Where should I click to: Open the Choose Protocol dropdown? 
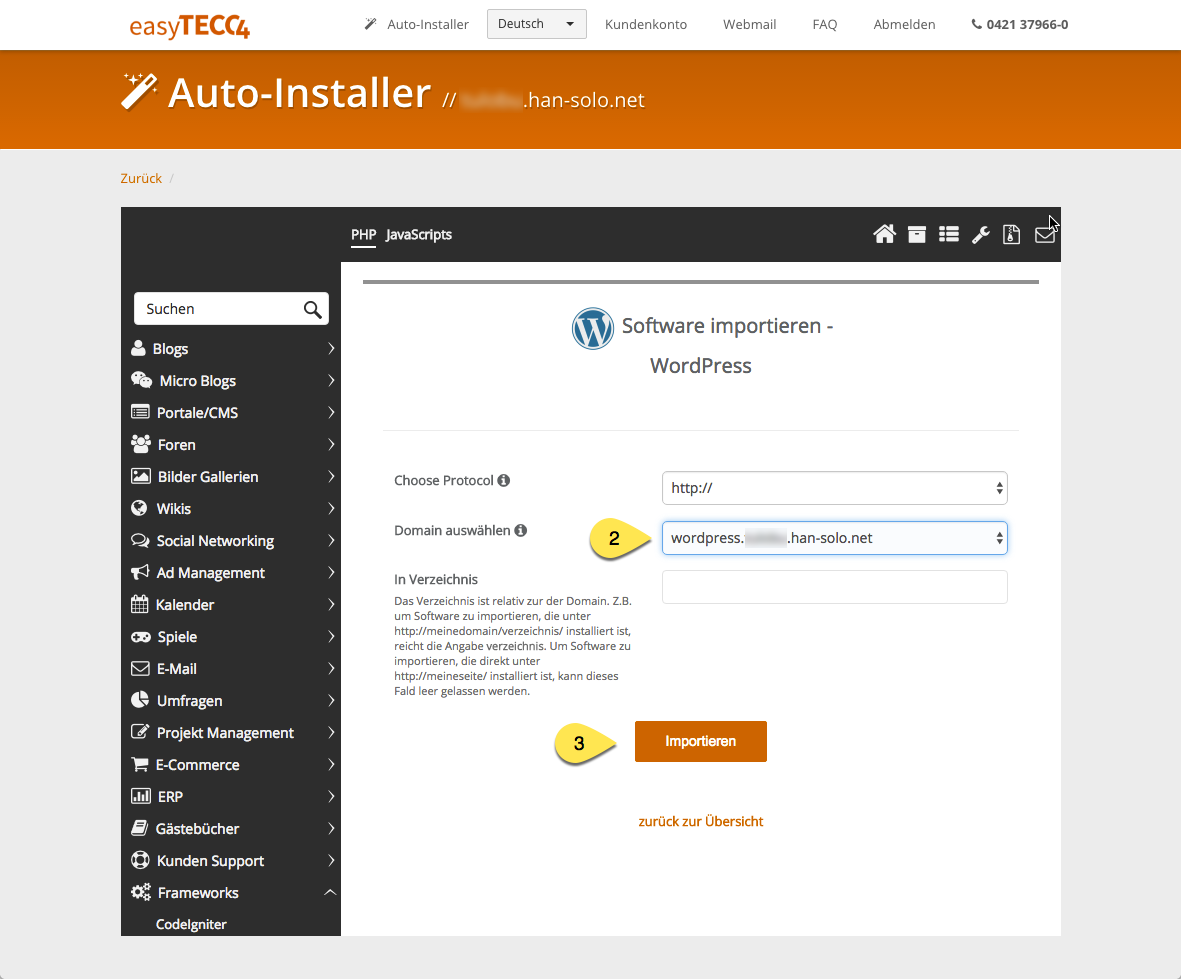click(835, 488)
